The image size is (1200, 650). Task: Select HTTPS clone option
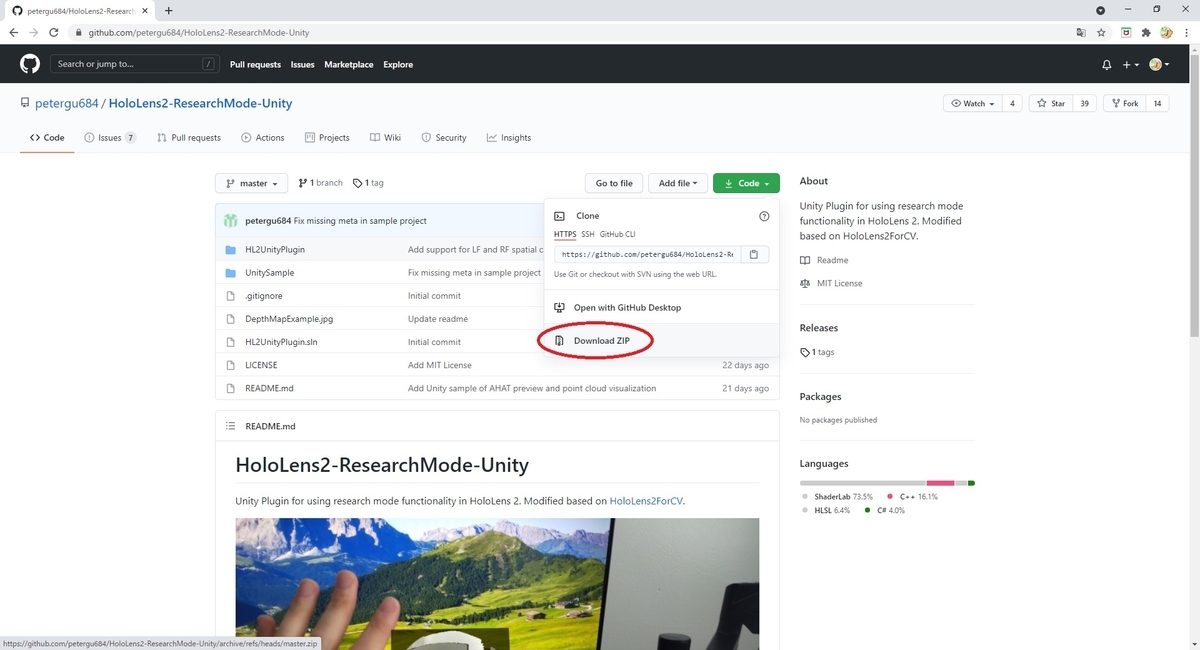click(x=565, y=234)
